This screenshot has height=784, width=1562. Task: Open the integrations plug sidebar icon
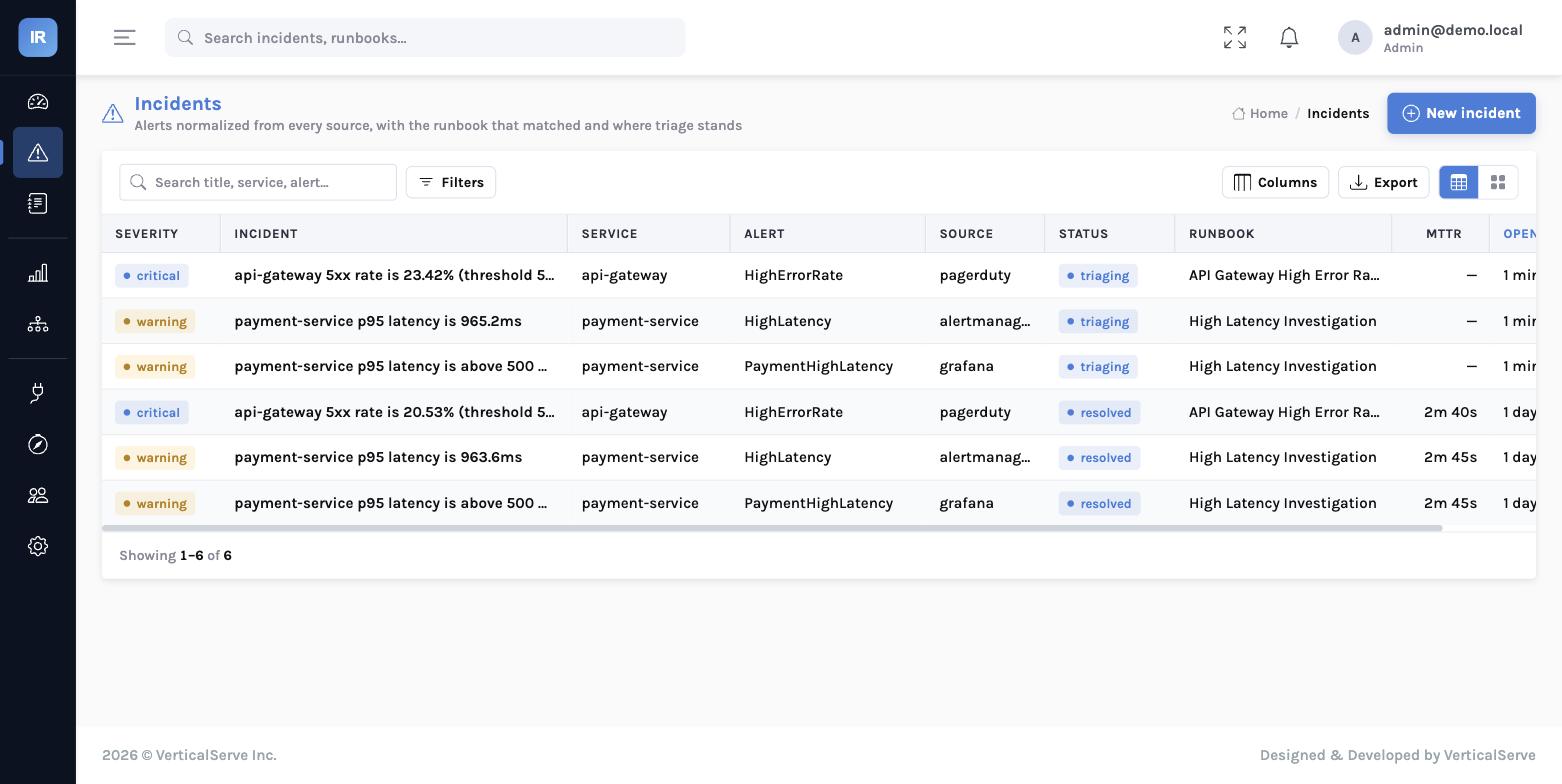point(38,393)
